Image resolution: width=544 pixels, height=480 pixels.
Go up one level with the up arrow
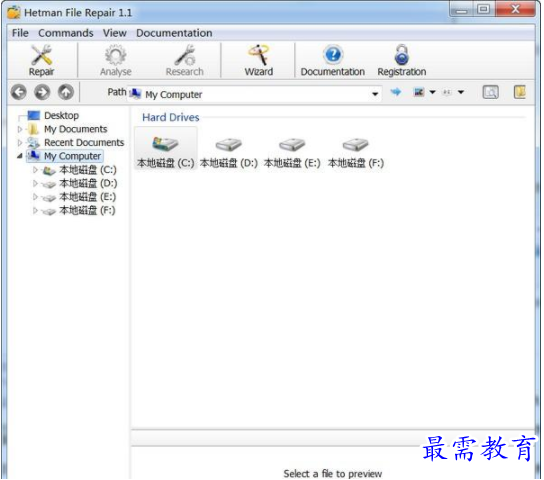pos(66,93)
